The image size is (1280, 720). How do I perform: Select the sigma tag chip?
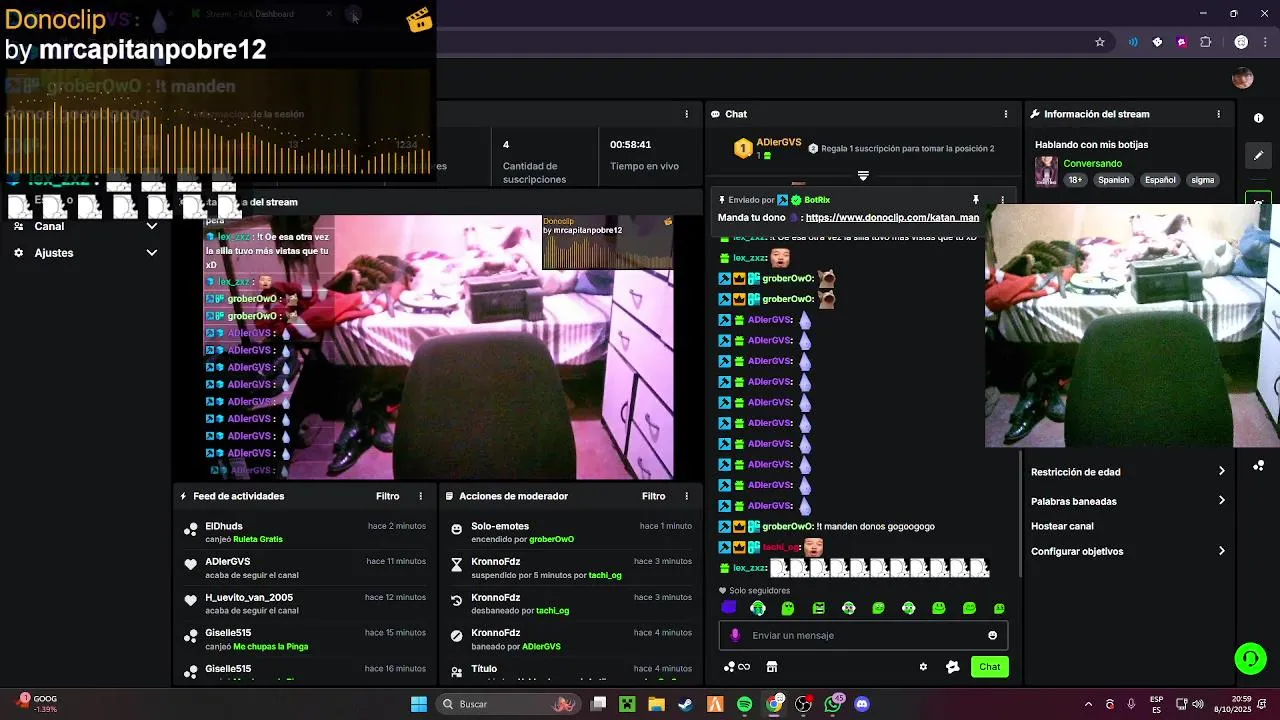1203,180
